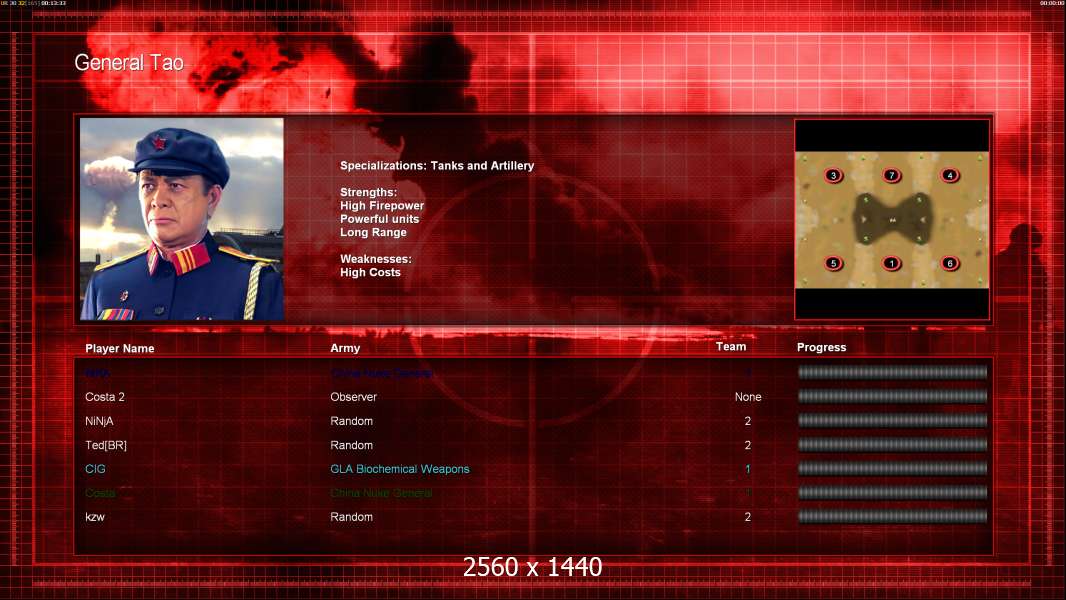This screenshot has height=600, width=1066.
Task: Select start position 5 marker
Action: pyautogui.click(x=833, y=263)
